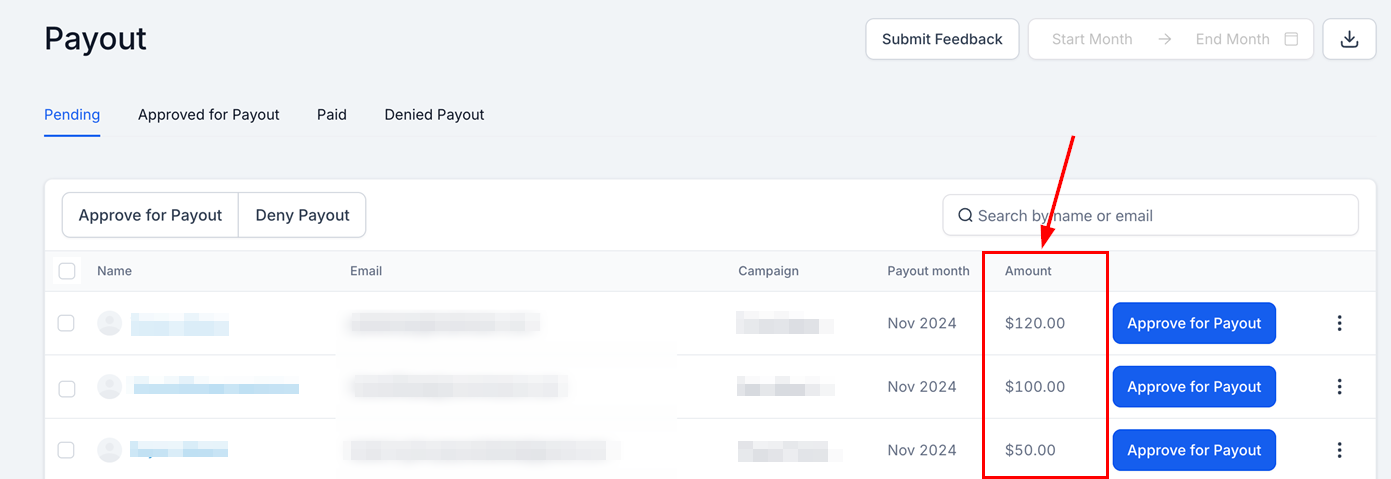Click avatar icon in the first row

click(x=110, y=323)
